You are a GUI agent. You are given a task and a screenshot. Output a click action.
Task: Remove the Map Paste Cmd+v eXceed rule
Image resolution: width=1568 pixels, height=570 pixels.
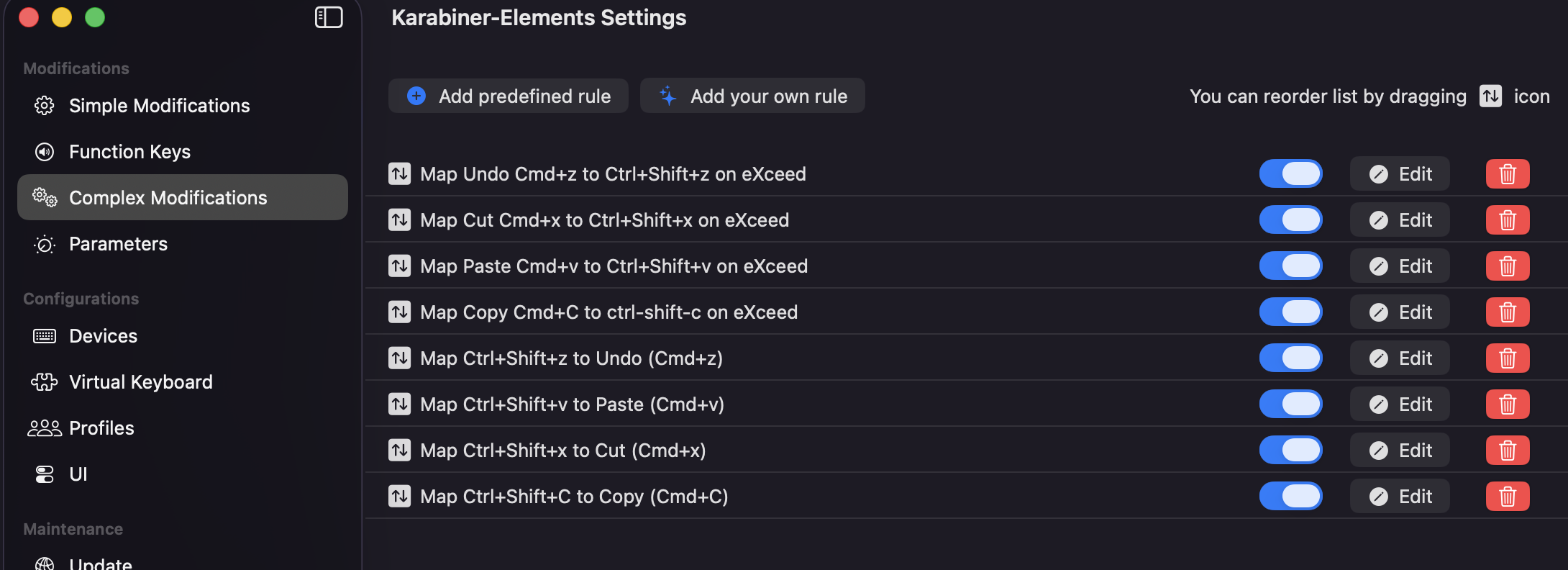pyautogui.click(x=1508, y=266)
